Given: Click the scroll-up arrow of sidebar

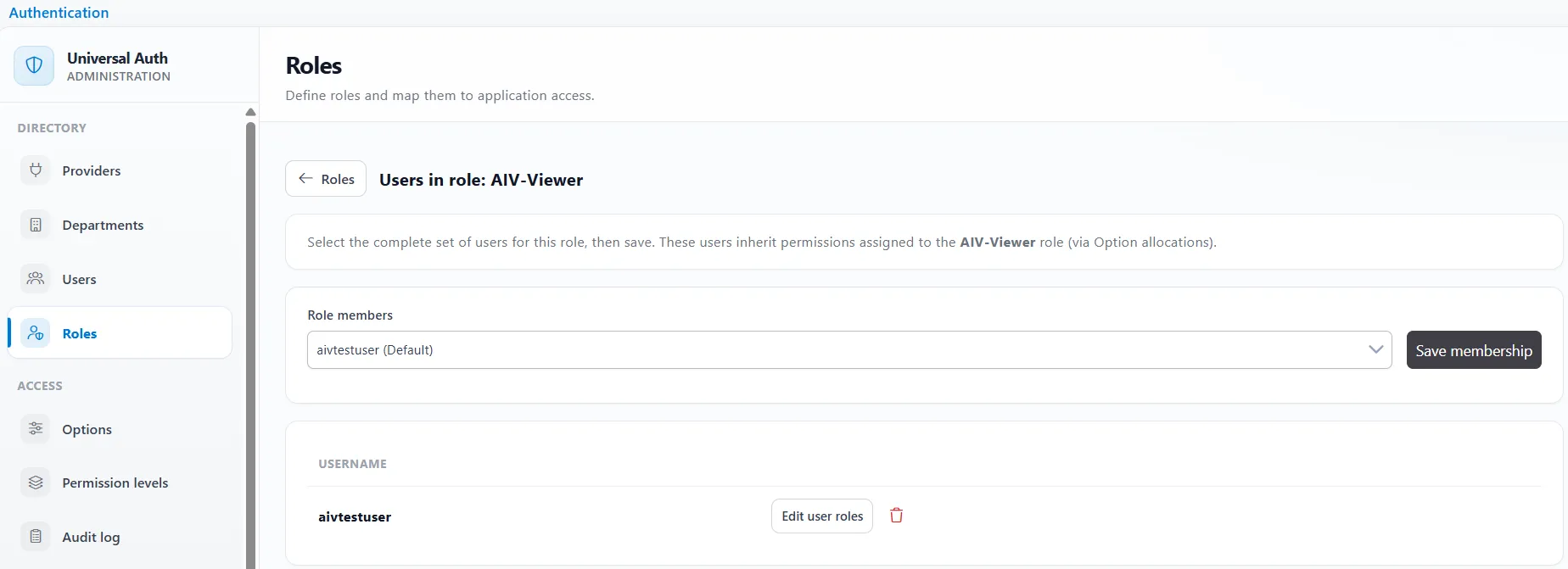Looking at the screenshot, I should [250, 112].
